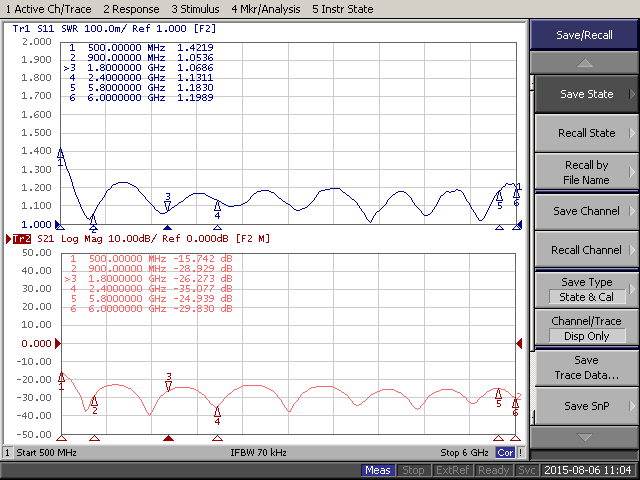Click the ExtRef status indicator

point(453,470)
